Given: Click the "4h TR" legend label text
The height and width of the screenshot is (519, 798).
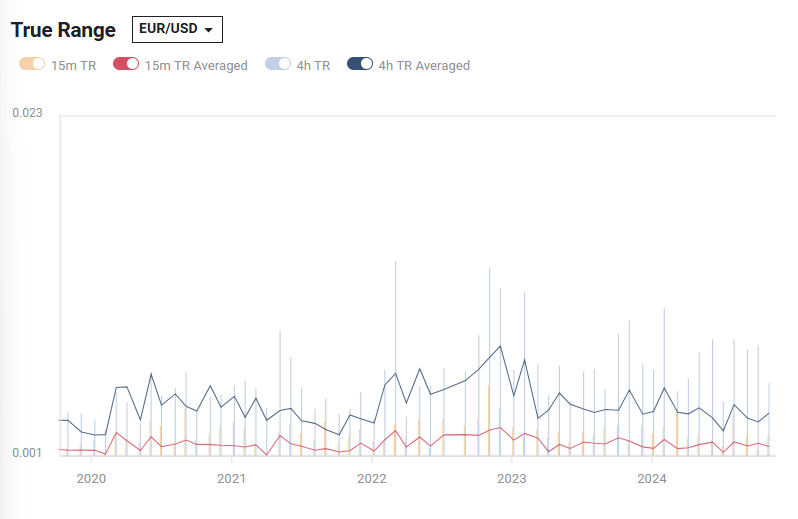Looking at the screenshot, I should tap(313, 66).
